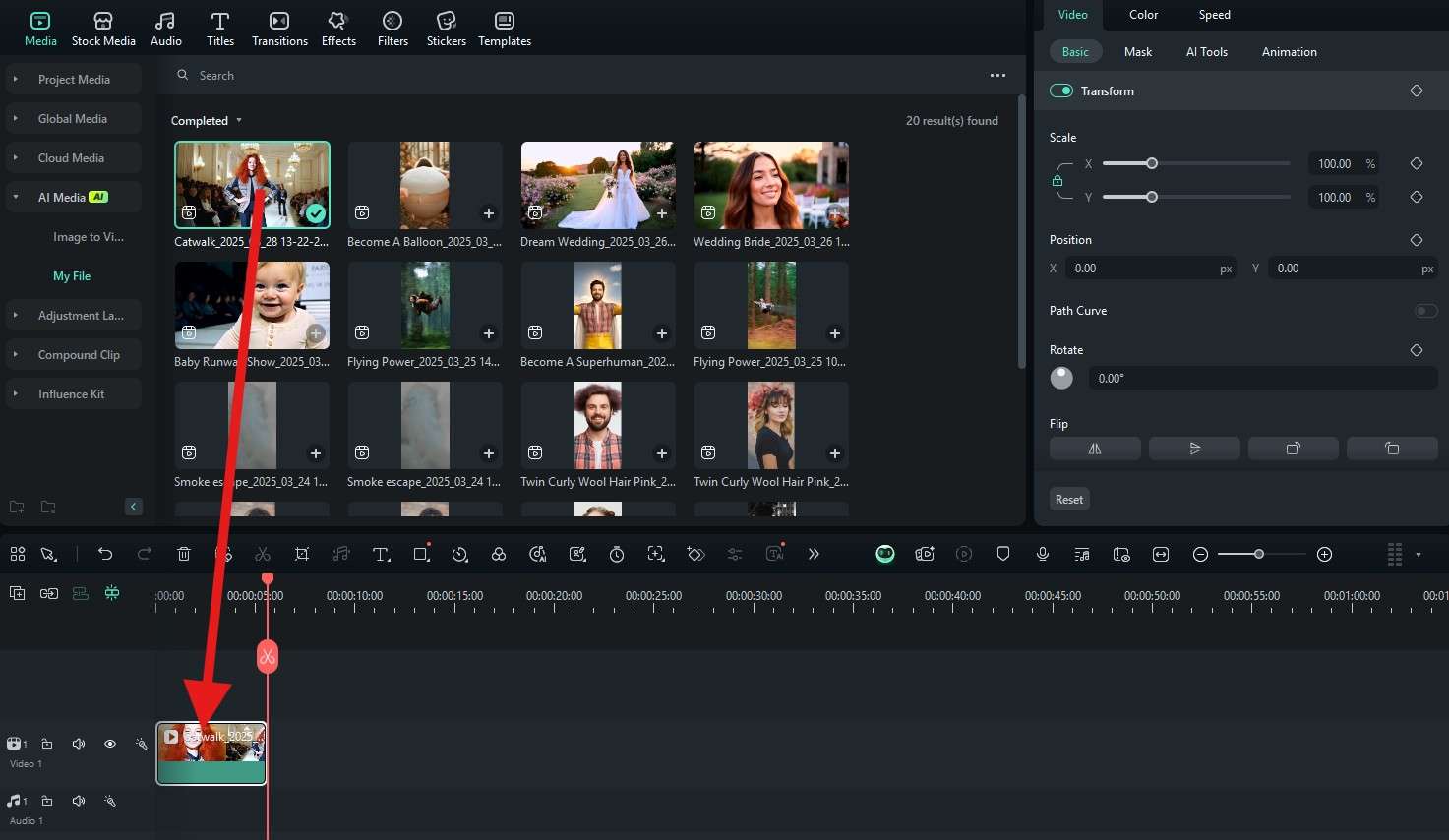
Task: Hide Video 1 track with eye icon
Action: 110,744
